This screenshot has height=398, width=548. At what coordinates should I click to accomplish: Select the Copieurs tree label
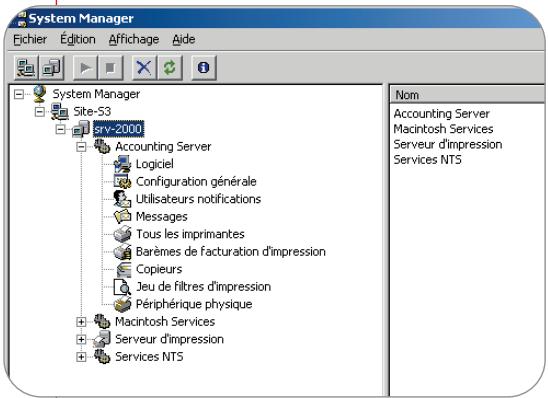click(159, 269)
